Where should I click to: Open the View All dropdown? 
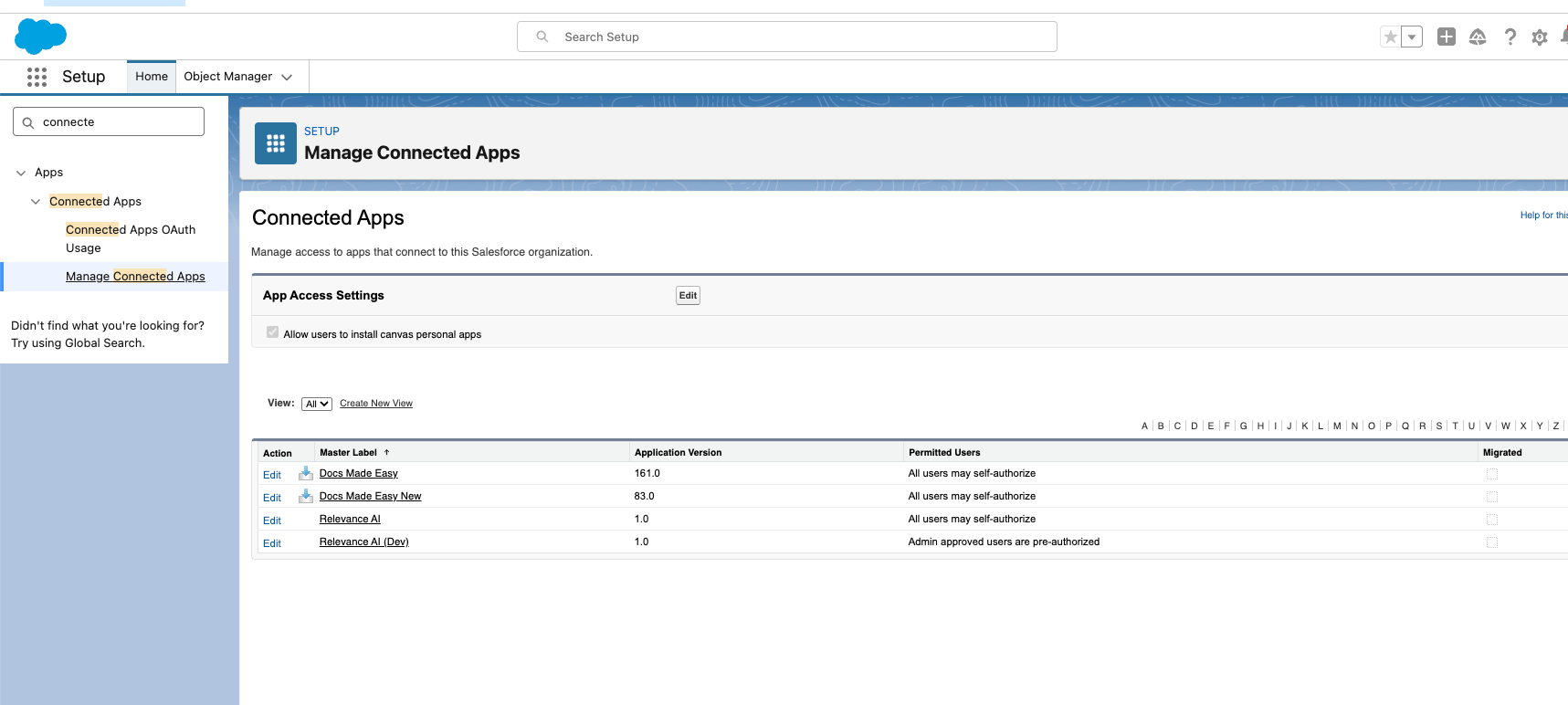tap(317, 404)
